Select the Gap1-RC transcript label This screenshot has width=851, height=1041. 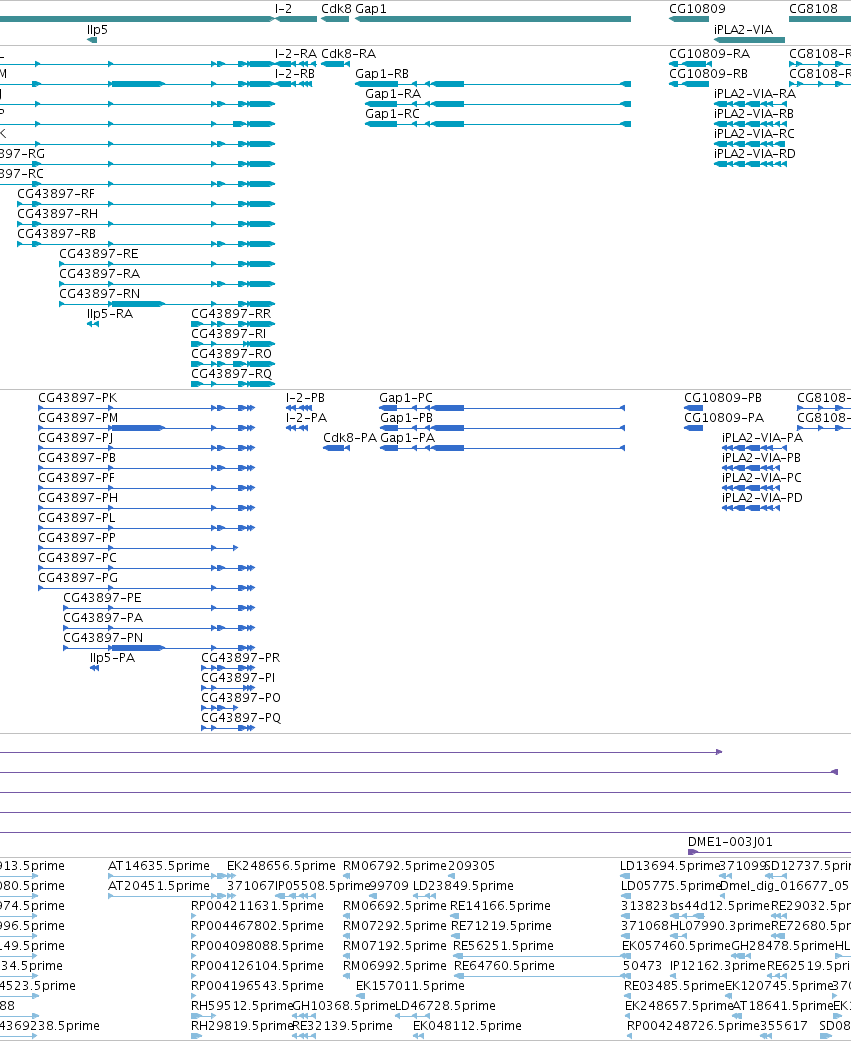pyautogui.click(x=392, y=114)
